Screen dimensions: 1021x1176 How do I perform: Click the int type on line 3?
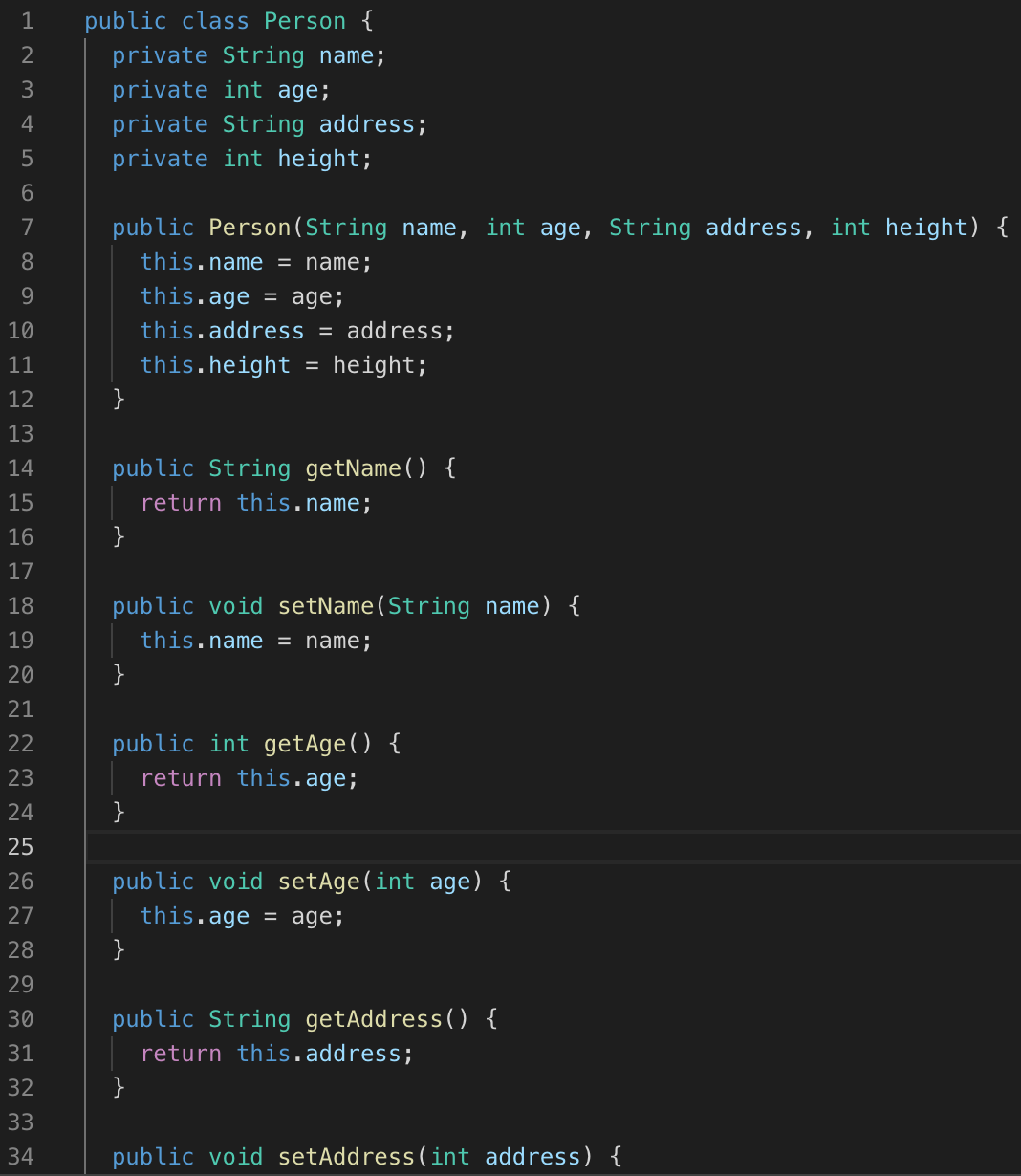tap(243, 89)
